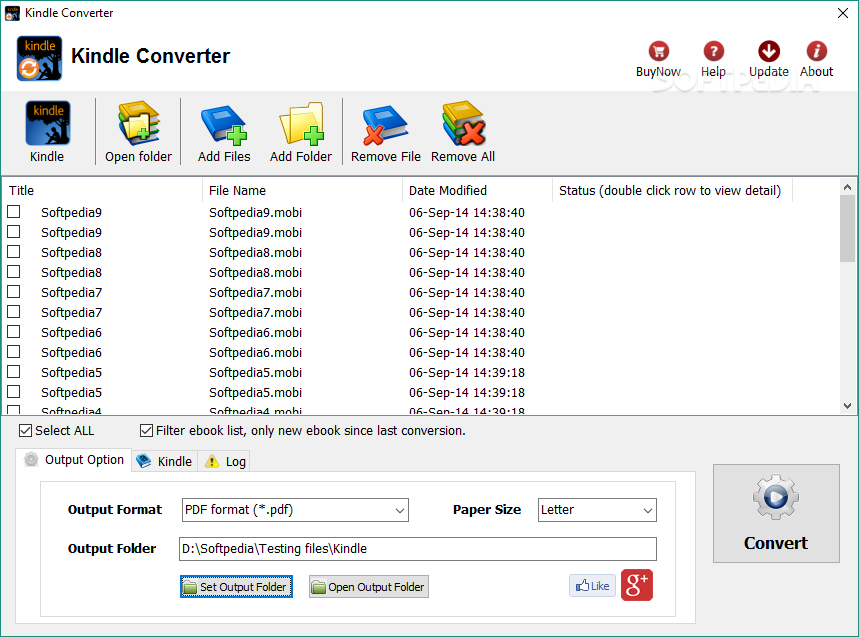This screenshot has height=637, width=859.
Task: Click the Facebook Like button
Action: [x=592, y=586]
